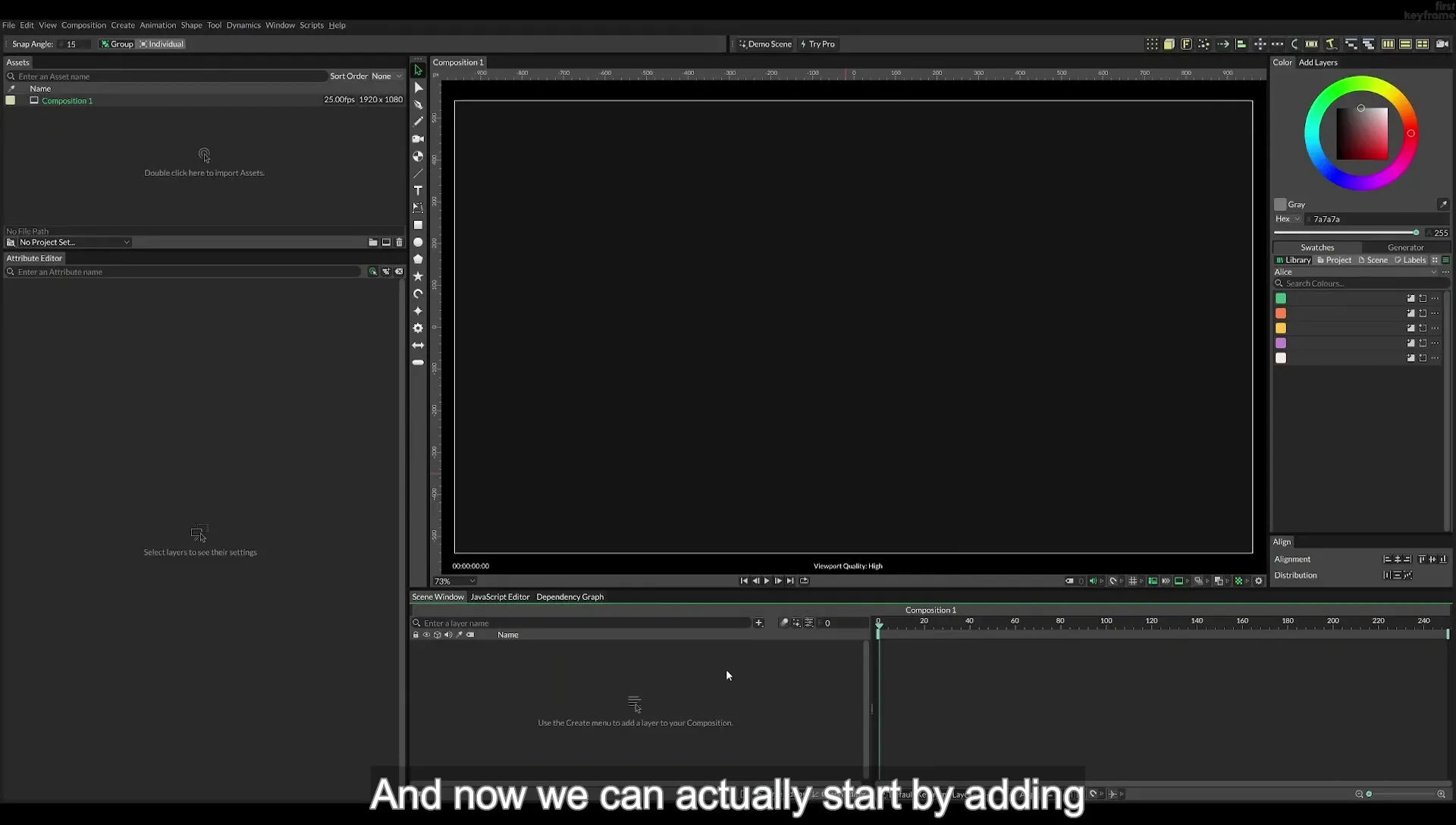The image size is (1456, 825).
Task: Select the Rectangle shape tool
Action: pos(418,225)
